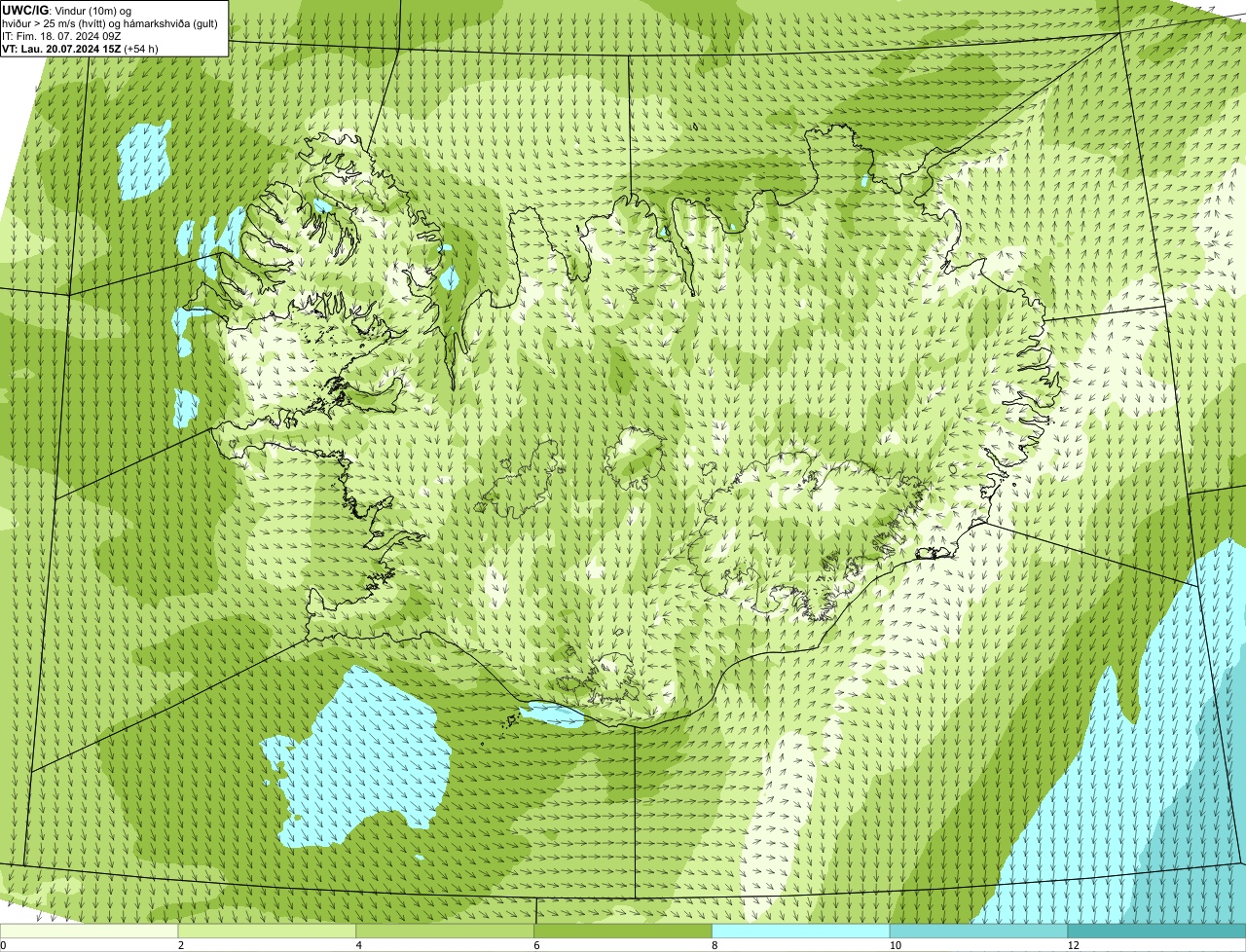Click the 8–10 m/s light cyan legend segment
Viewport: 1246px width, 952px height.
point(802,932)
